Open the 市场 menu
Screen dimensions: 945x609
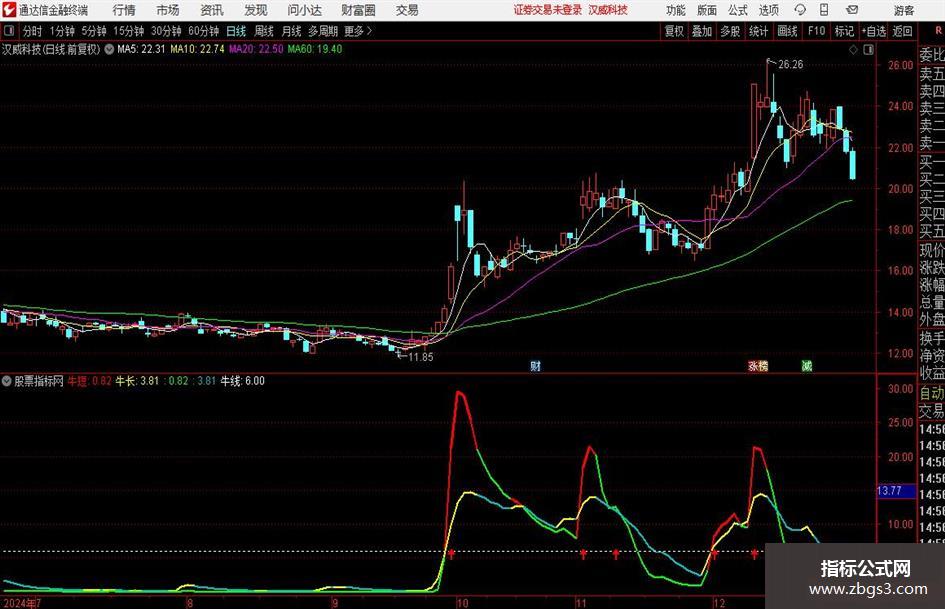pyautogui.click(x=168, y=10)
